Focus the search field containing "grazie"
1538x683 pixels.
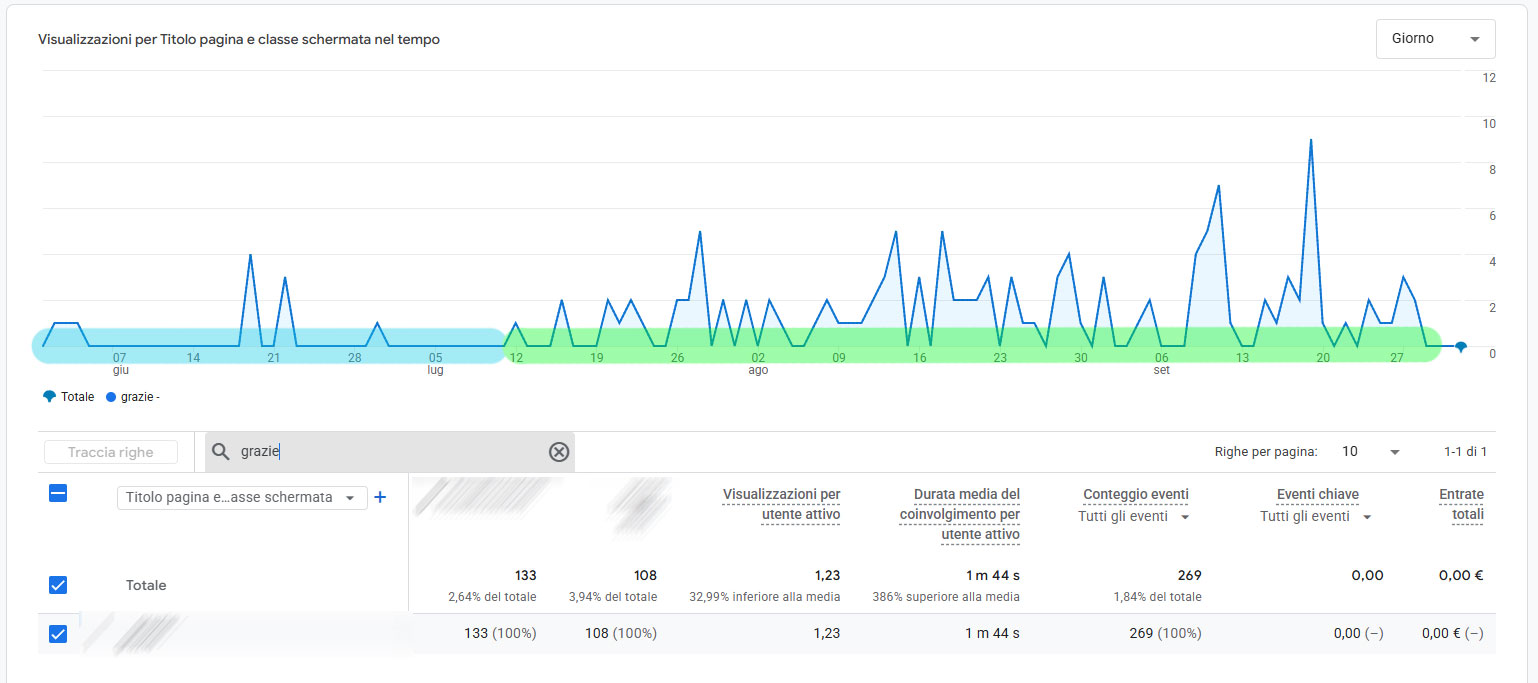tap(390, 452)
